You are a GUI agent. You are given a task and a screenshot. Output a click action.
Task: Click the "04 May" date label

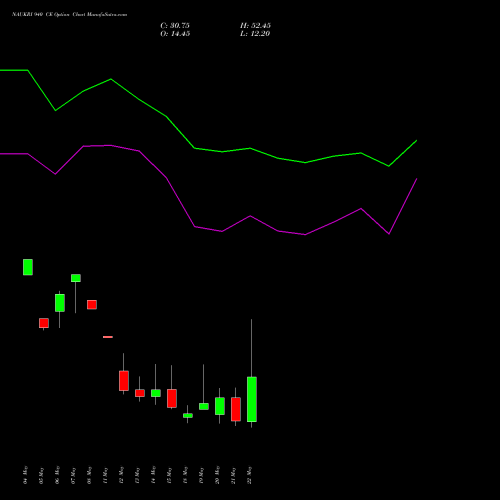pyautogui.click(x=26, y=475)
